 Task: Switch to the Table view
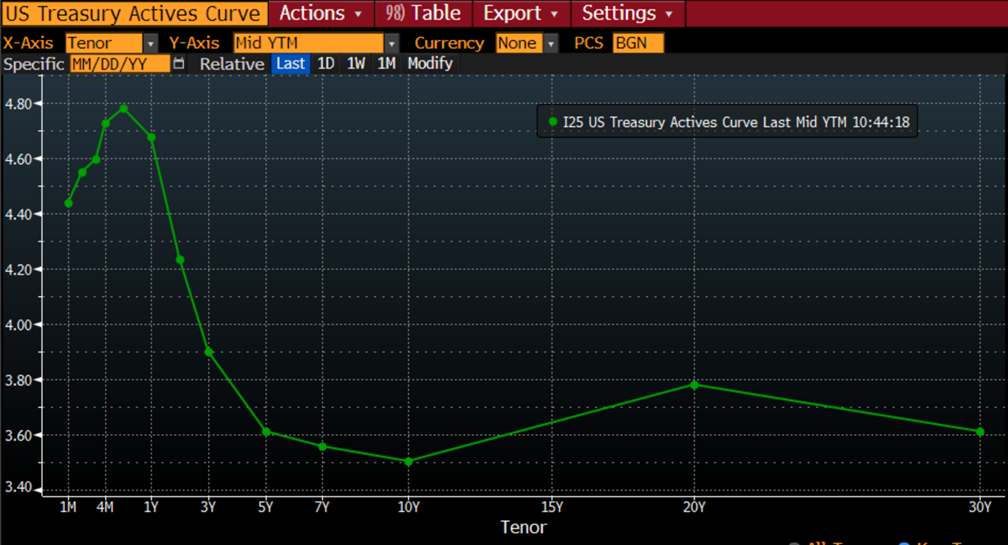(x=423, y=13)
